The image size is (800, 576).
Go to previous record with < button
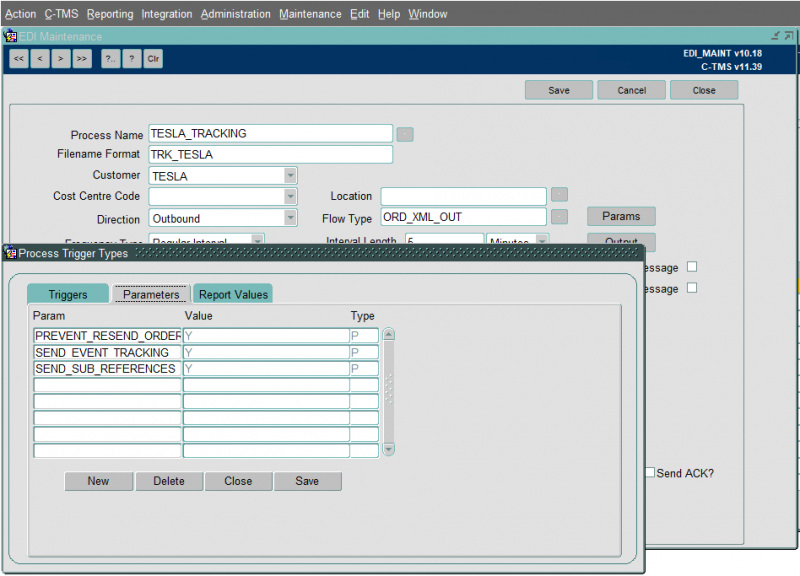pyautogui.click(x=40, y=59)
